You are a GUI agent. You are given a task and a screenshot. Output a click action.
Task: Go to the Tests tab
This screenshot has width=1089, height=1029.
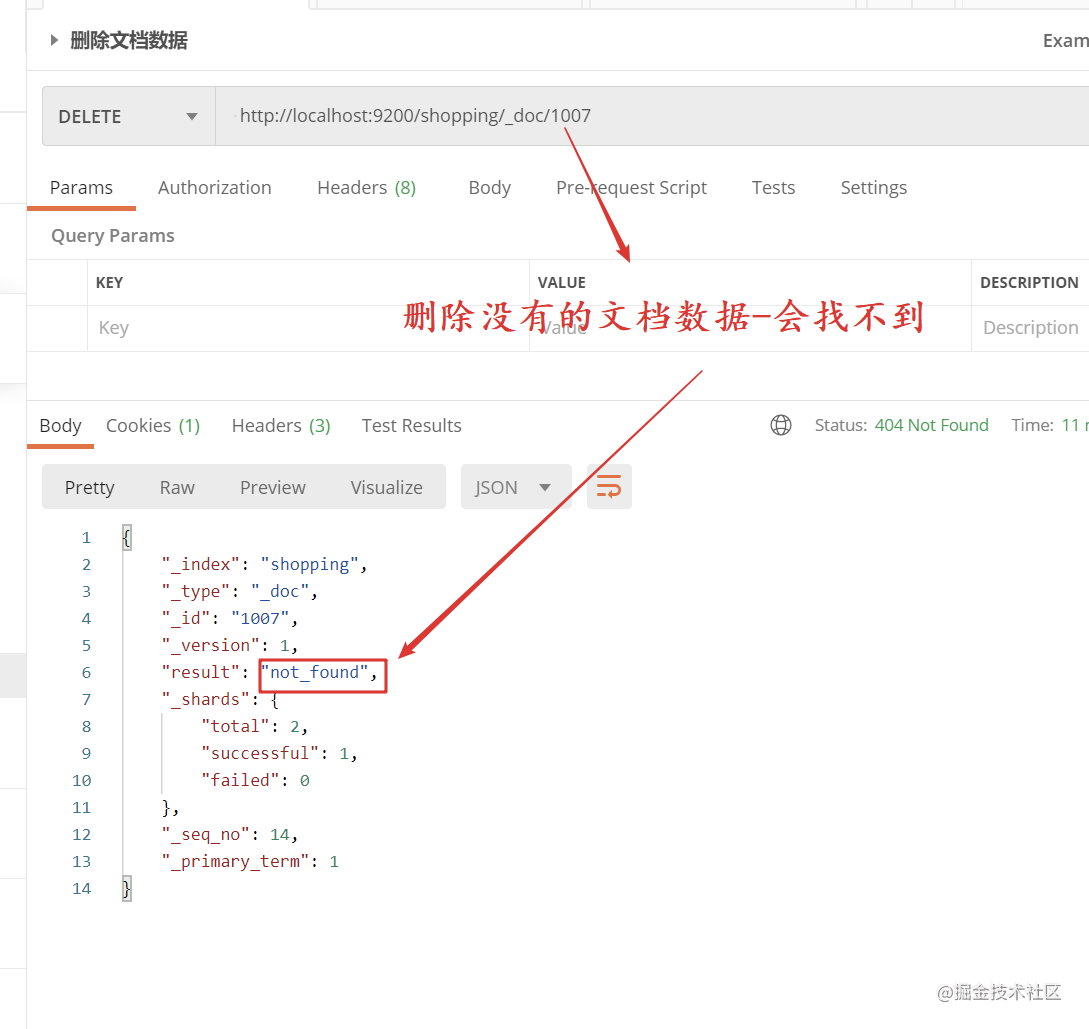click(x=773, y=187)
